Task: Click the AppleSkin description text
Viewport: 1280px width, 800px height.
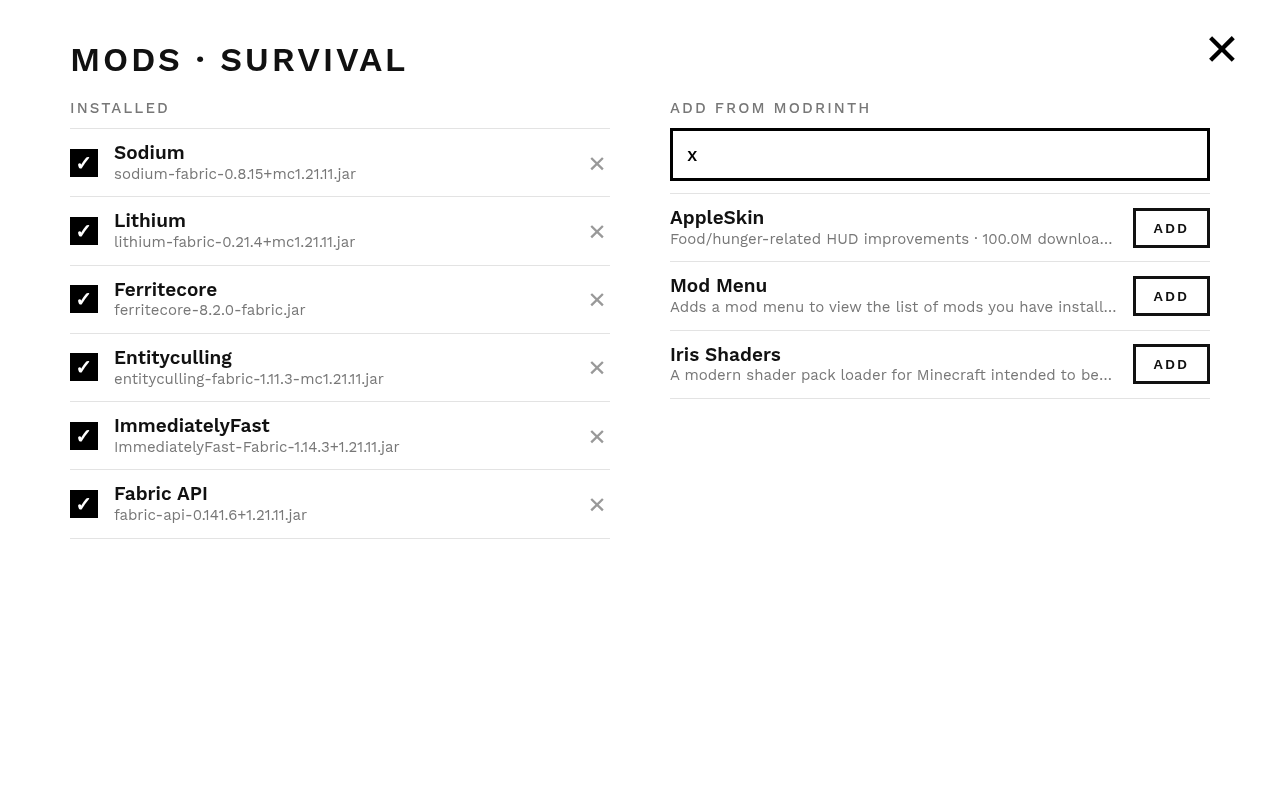Action: pos(891,239)
